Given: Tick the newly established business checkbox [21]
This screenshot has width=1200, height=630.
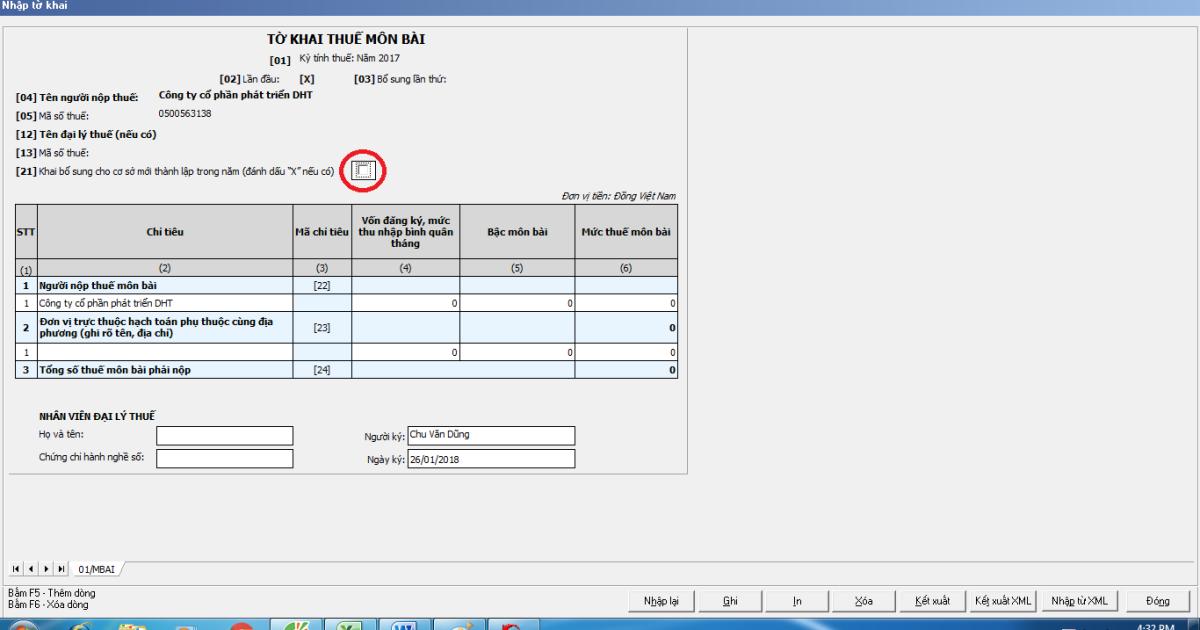Looking at the screenshot, I should point(364,171).
